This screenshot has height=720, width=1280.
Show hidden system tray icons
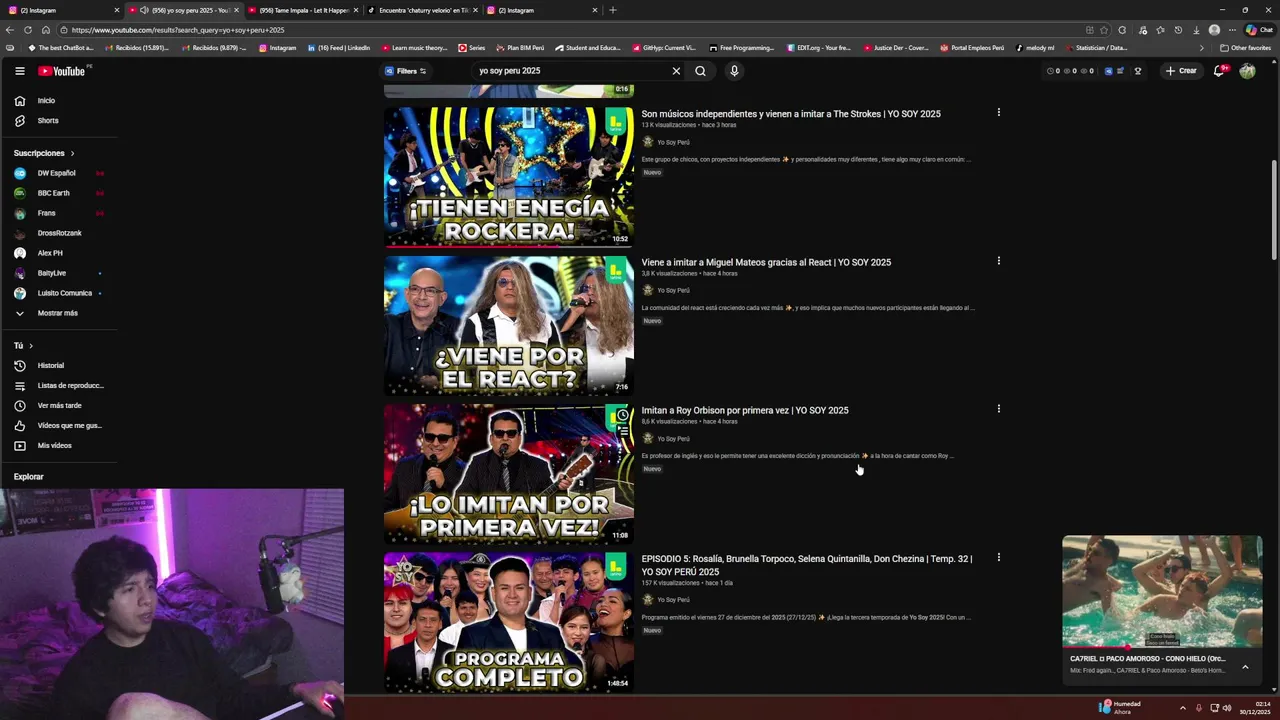tap(1183, 708)
